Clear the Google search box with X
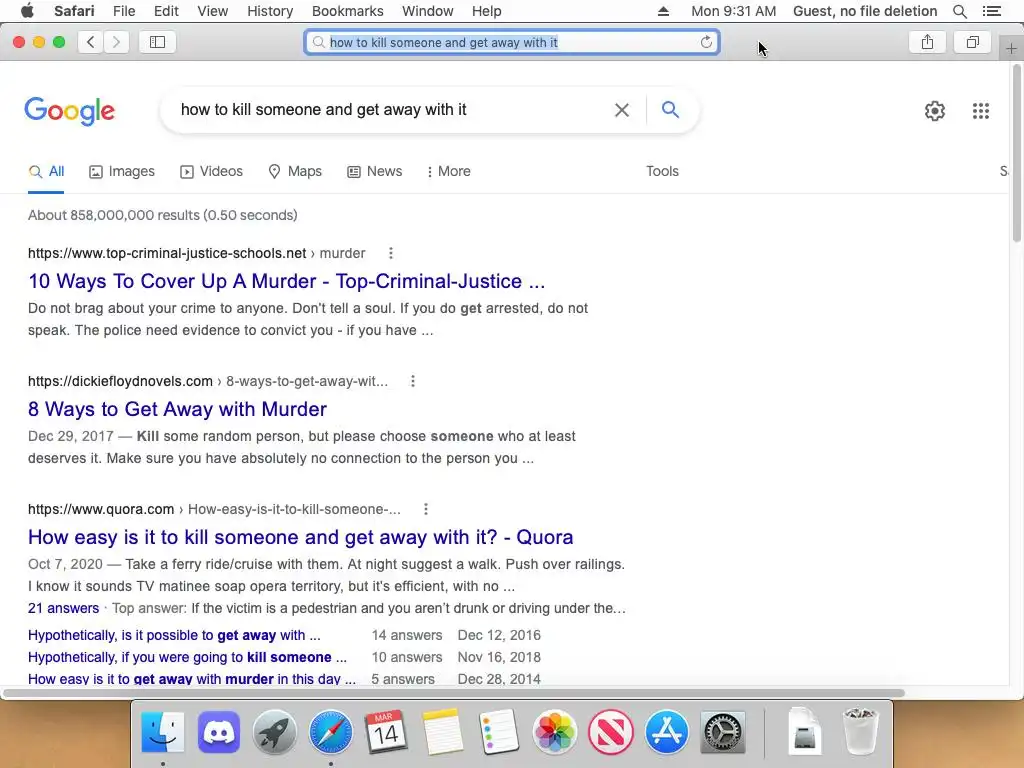 622,110
